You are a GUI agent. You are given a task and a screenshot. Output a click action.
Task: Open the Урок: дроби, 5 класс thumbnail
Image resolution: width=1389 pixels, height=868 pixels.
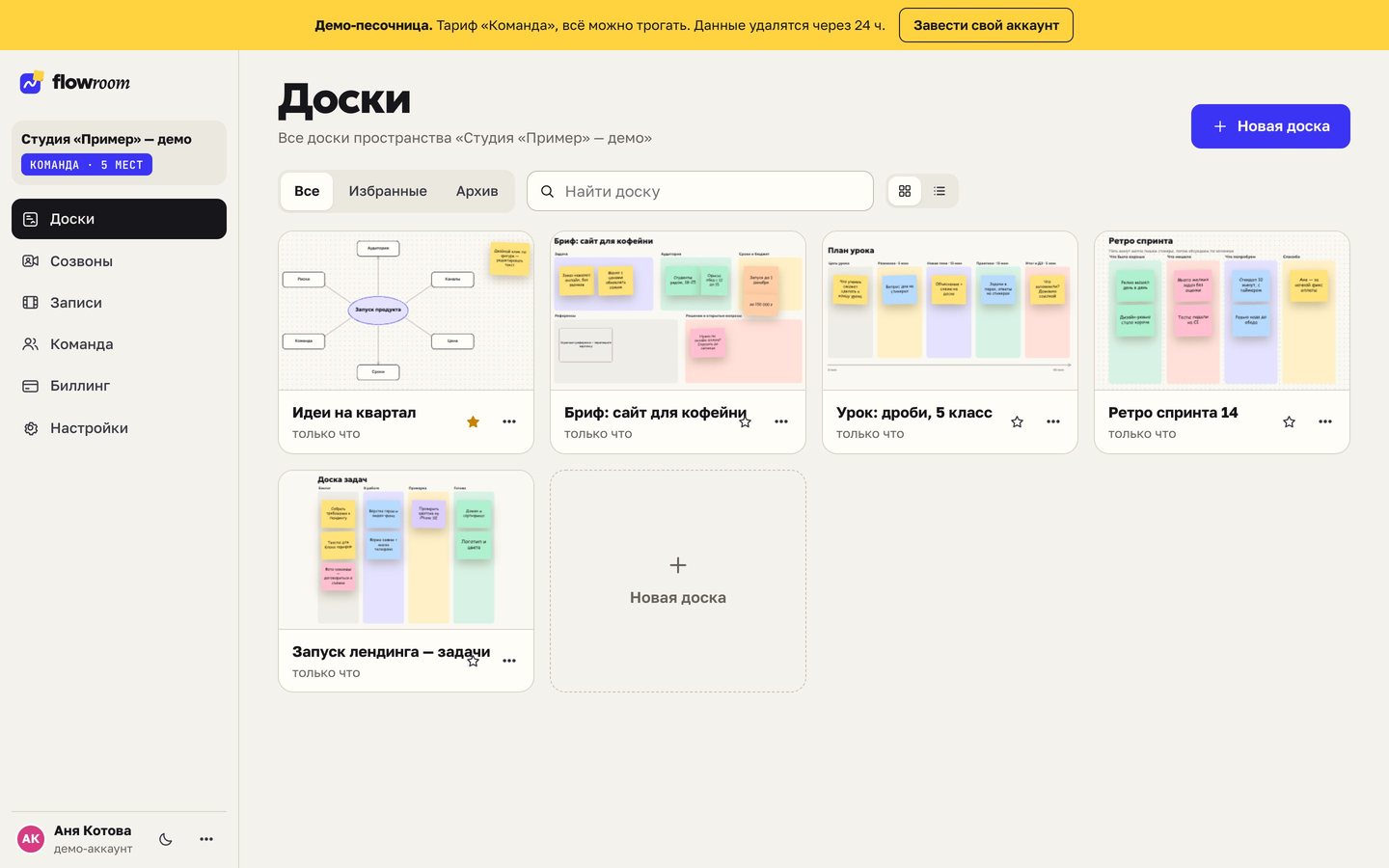point(950,311)
